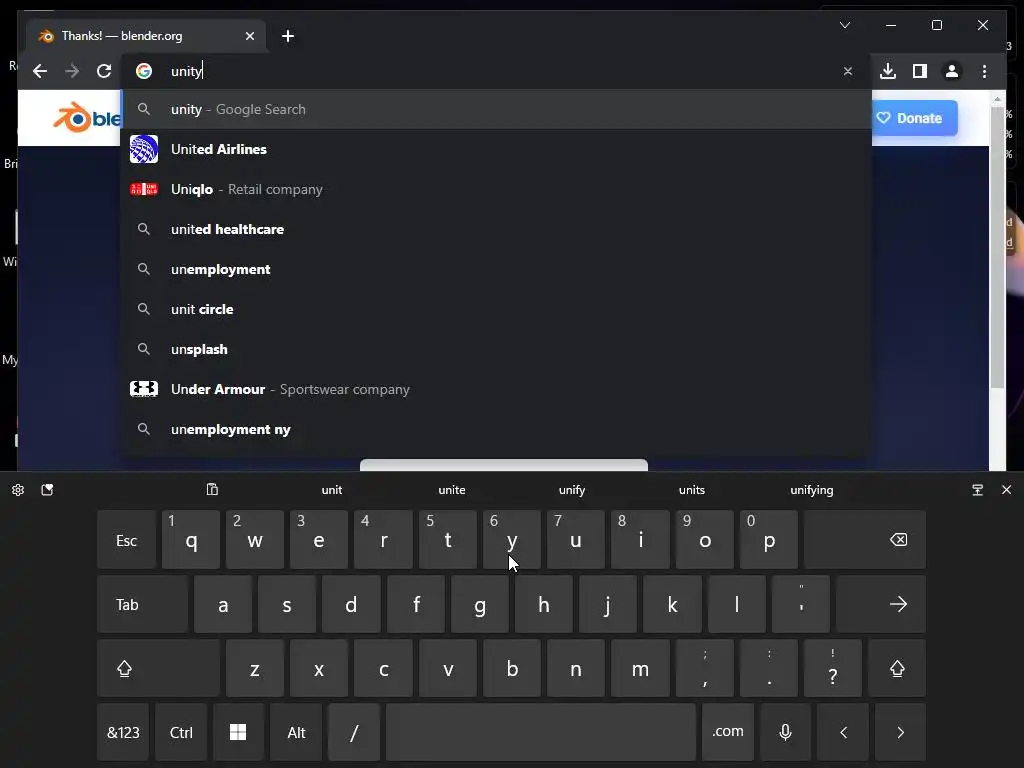
Task: Tap the q key
Action: [x=191, y=540]
